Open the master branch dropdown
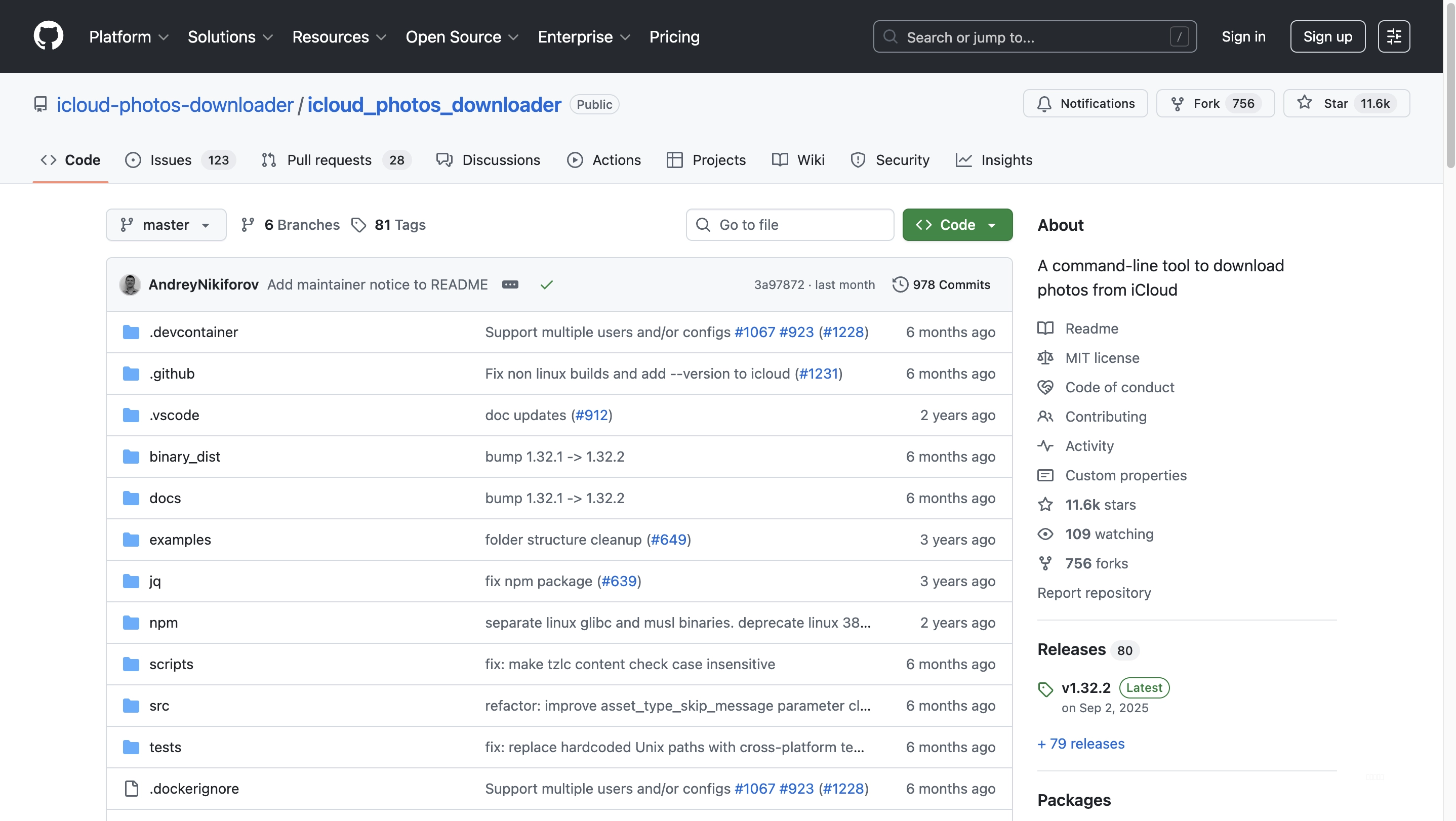Image resolution: width=1456 pixels, height=821 pixels. [166, 225]
